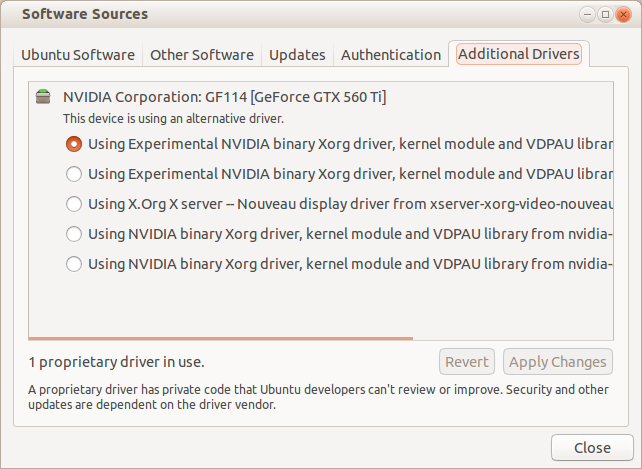Open the Other Software tab
The height and width of the screenshot is (469, 642).
202,55
